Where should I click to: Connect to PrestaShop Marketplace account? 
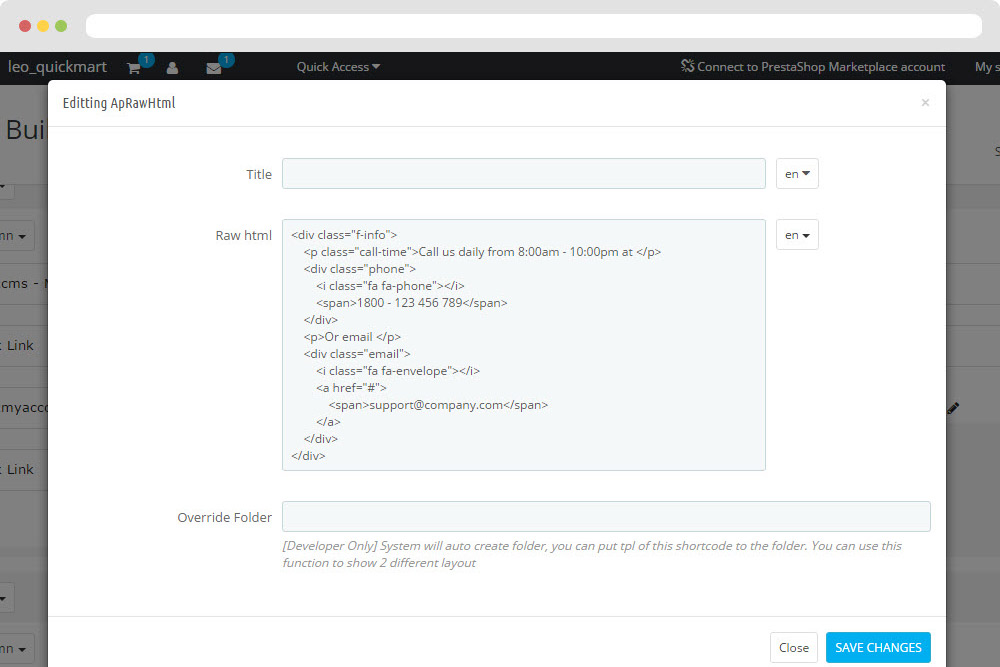812,67
